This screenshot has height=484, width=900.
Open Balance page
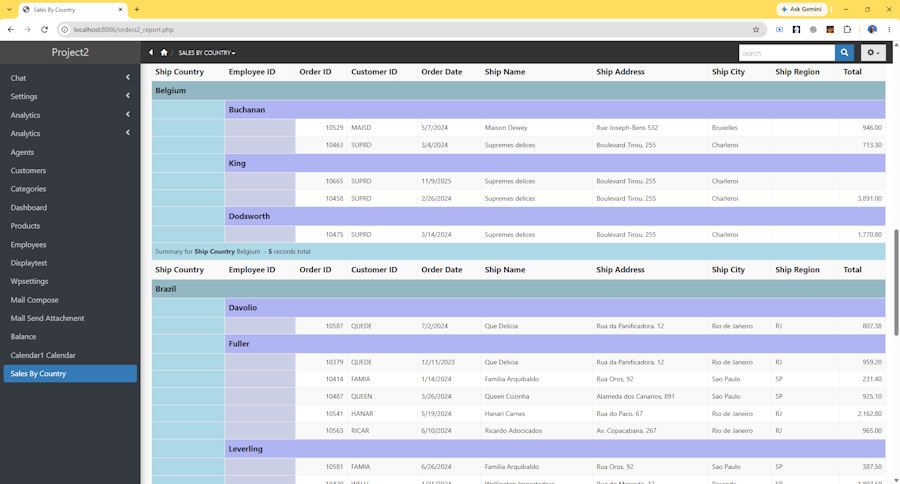point(23,336)
